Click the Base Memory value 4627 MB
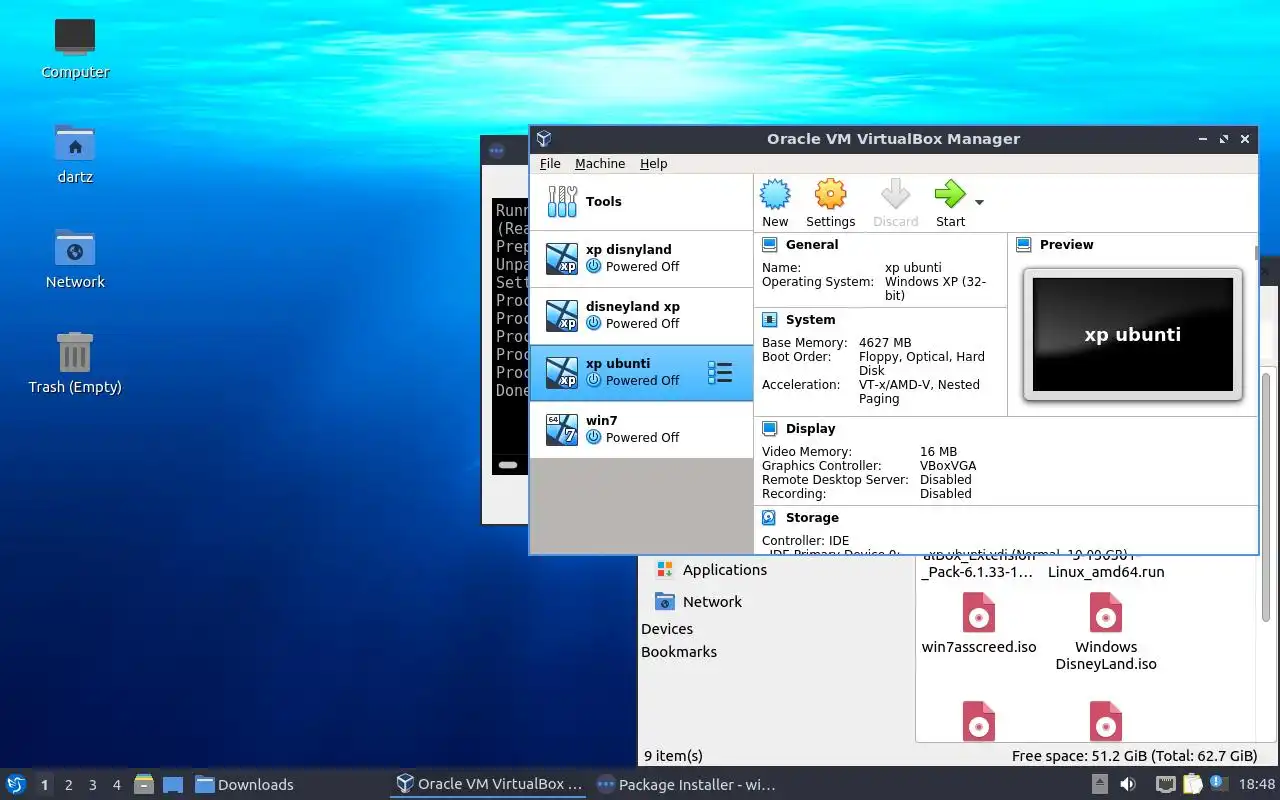This screenshot has height=800, width=1280. [x=885, y=343]
